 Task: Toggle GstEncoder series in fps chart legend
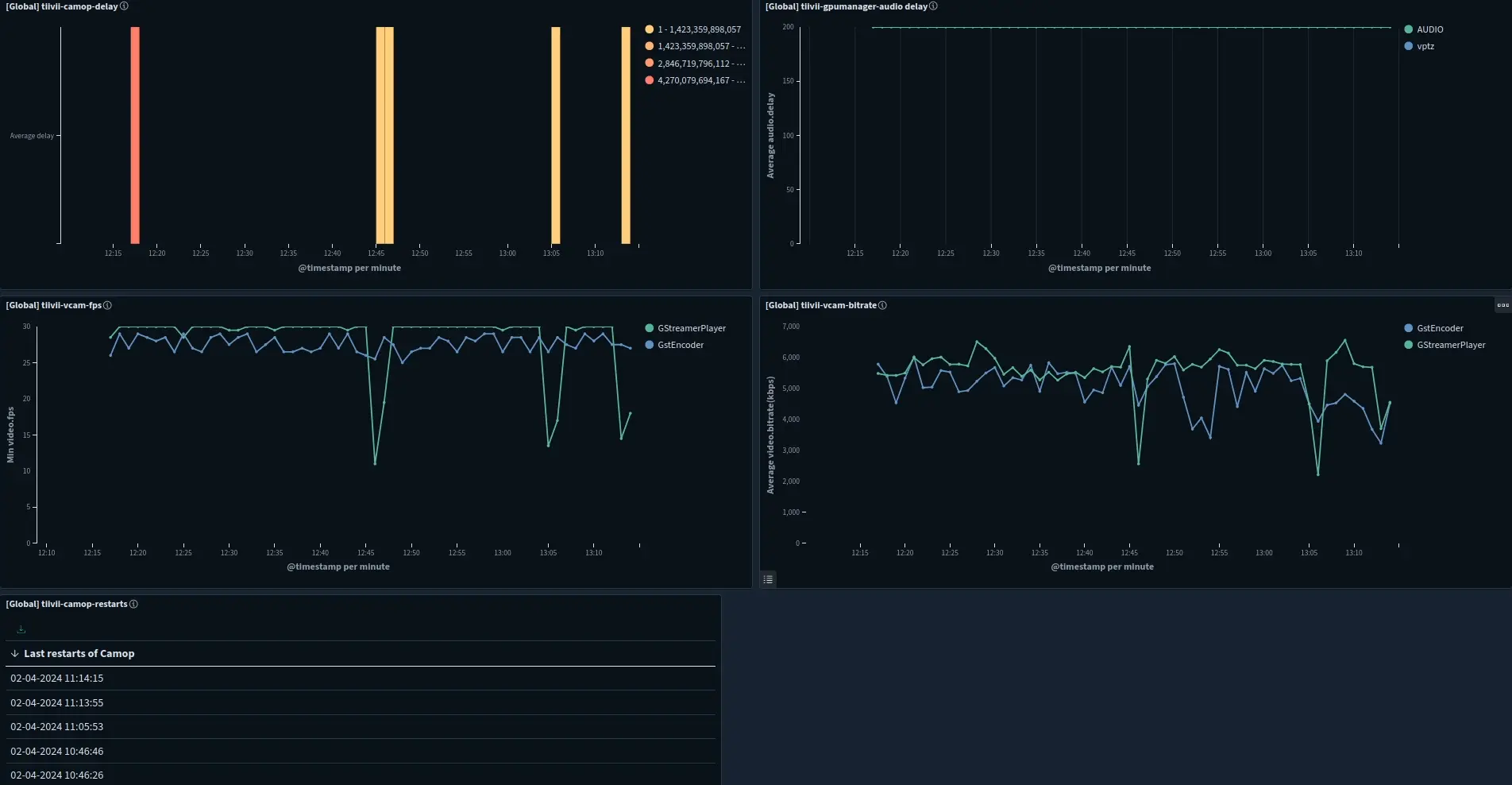tap(680, 345)
